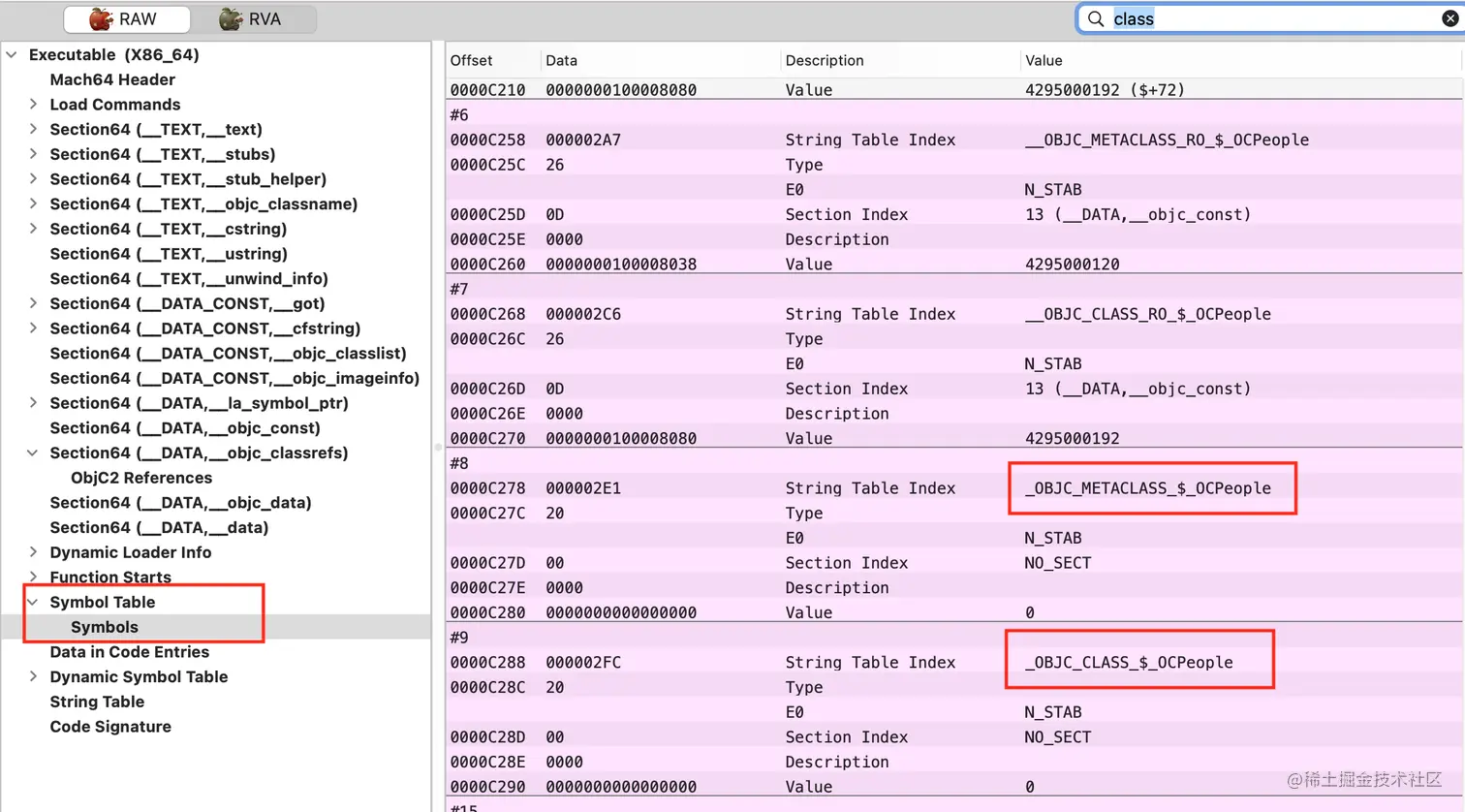Click the #6 symbol group row

pos(954,115)
